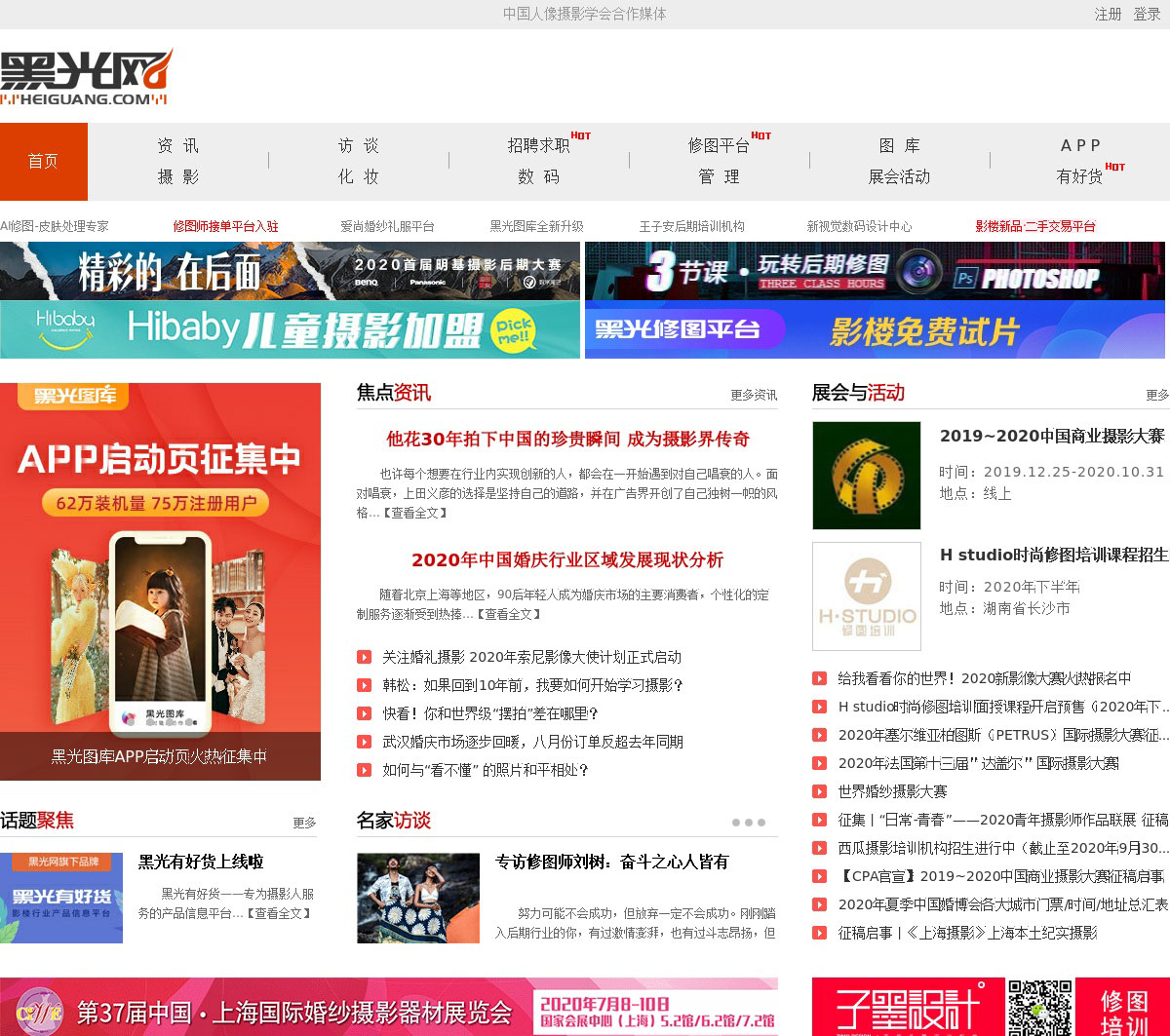Viewport: 1170px width, 1036px height.
Task: Click play icon beside 快看！你和世界级"摆拍"
Action: tap(364, 713)
